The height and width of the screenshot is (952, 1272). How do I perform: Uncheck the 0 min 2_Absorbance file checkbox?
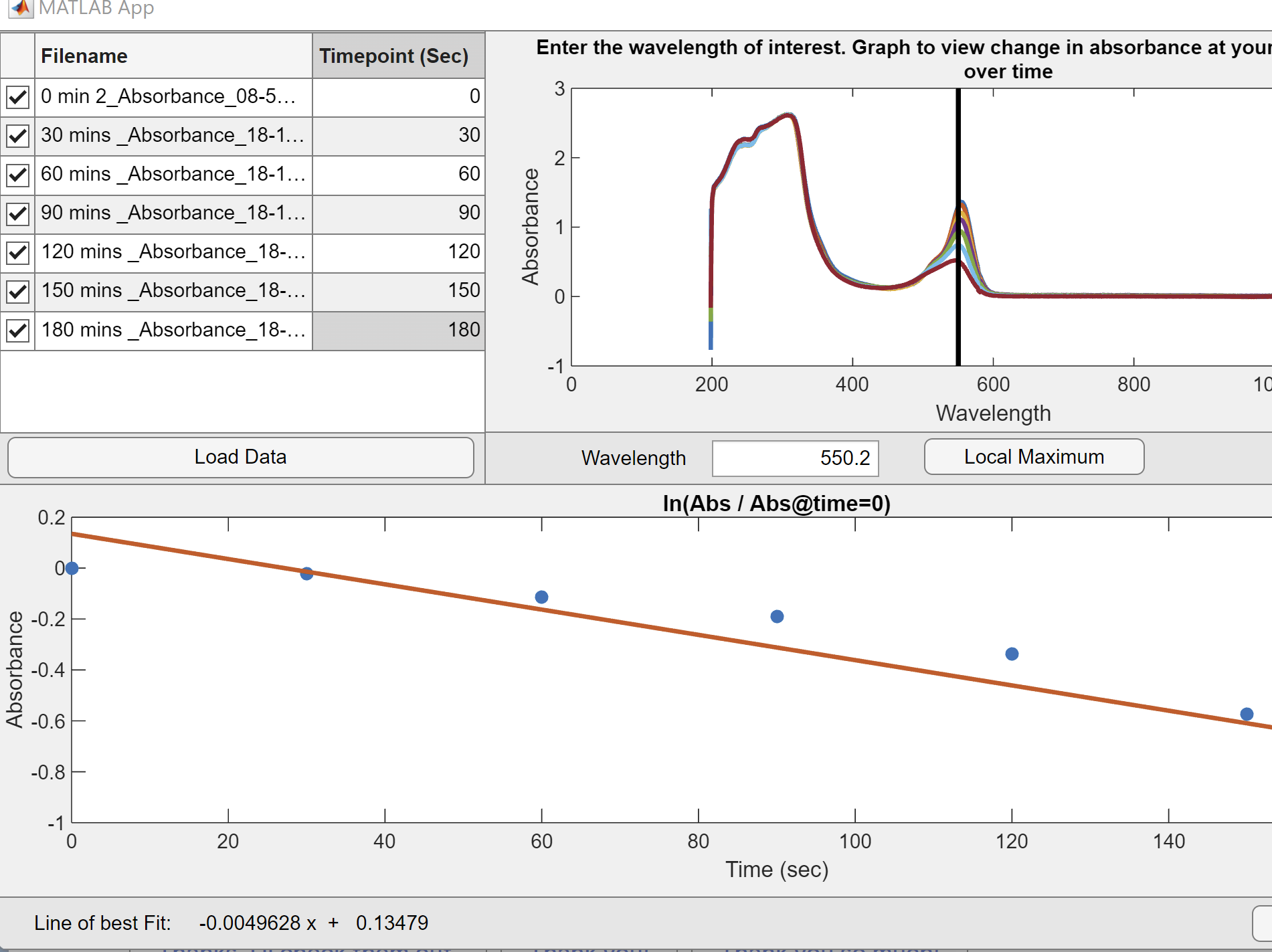click(x=17, y=97)
